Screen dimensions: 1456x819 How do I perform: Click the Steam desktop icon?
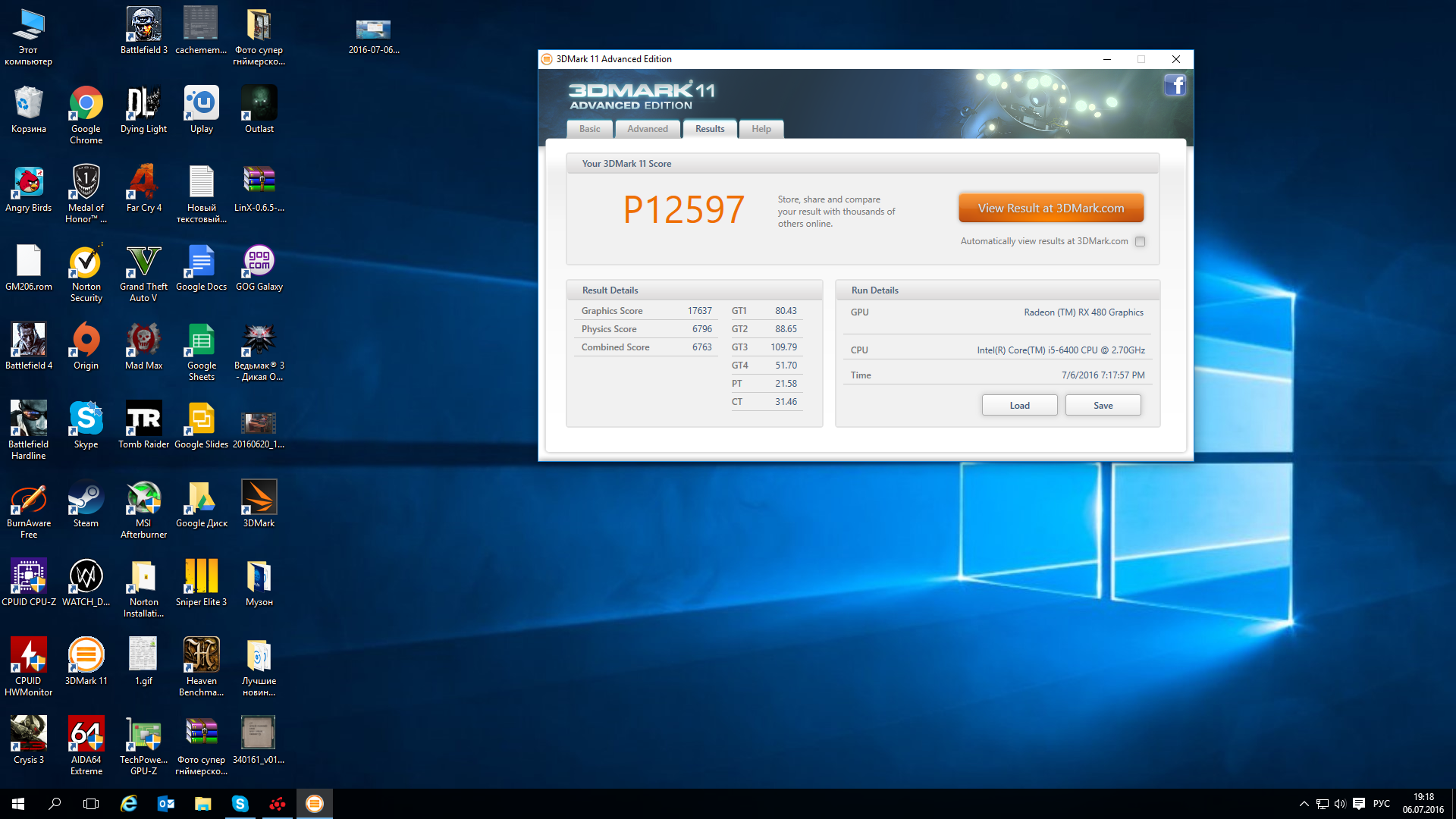86,500
